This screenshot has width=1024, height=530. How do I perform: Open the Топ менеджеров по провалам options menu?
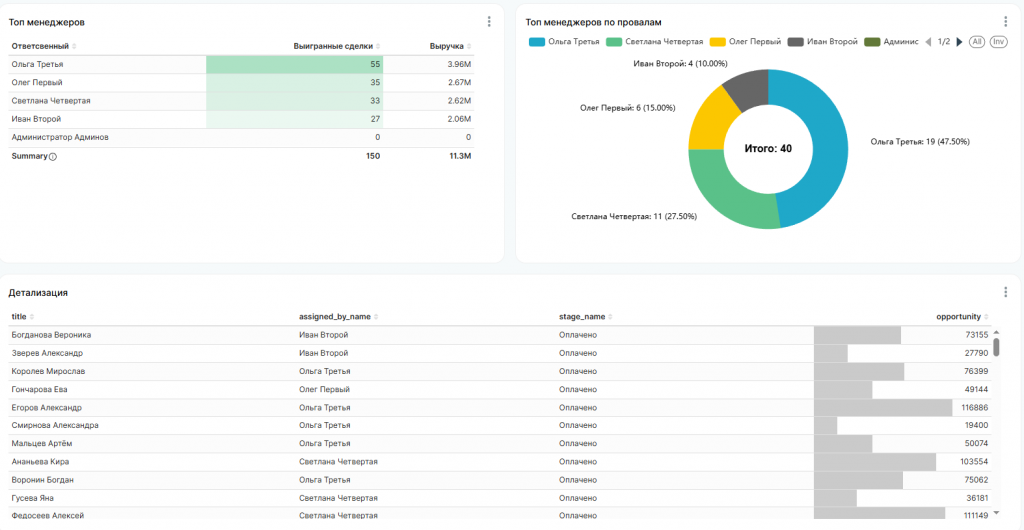pyautogui.click(x=1005, y=21)
